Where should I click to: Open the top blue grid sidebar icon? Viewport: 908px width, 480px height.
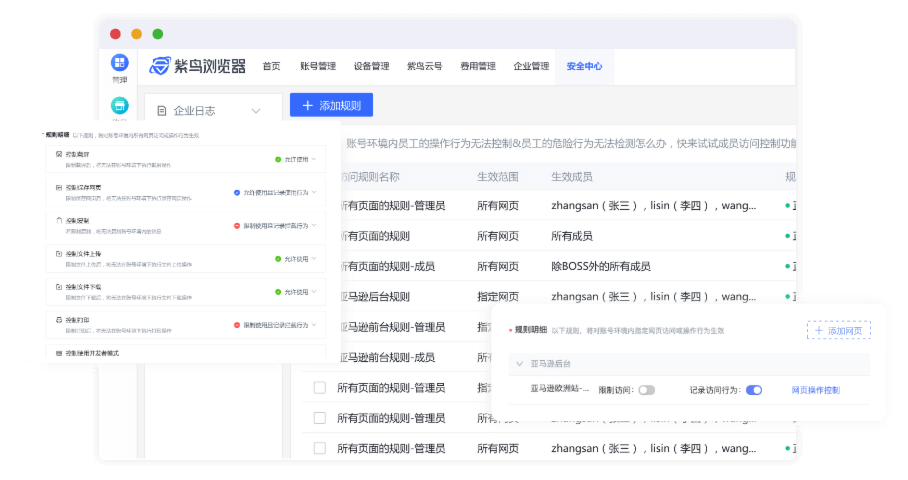tap(120, 63)
